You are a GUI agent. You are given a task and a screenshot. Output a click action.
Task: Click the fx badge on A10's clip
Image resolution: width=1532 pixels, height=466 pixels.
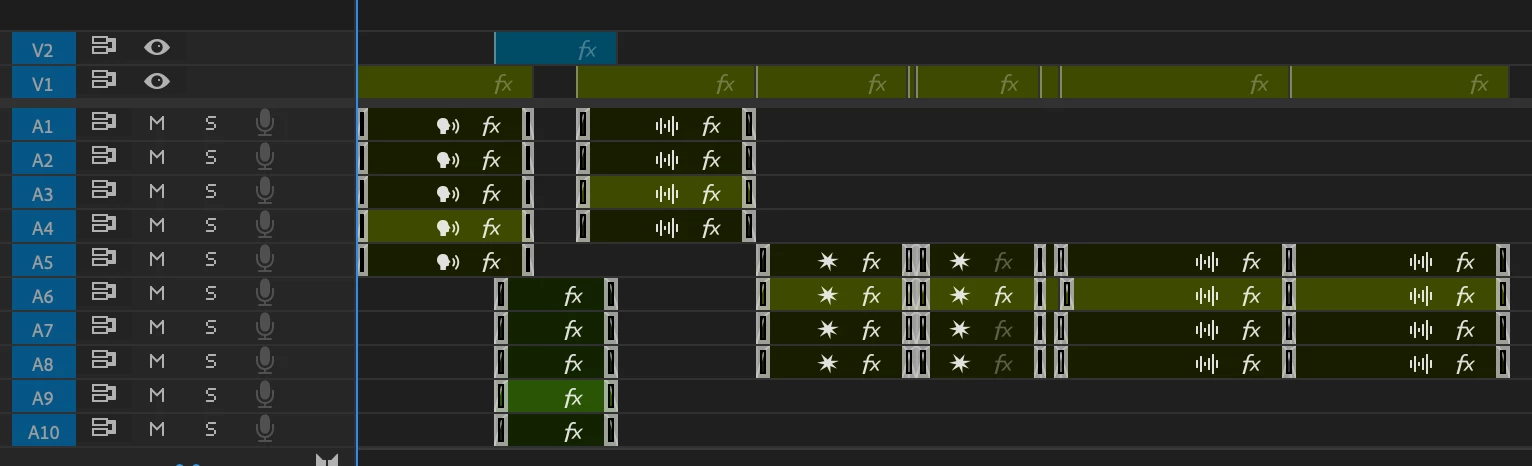click(x=573, y=432)
